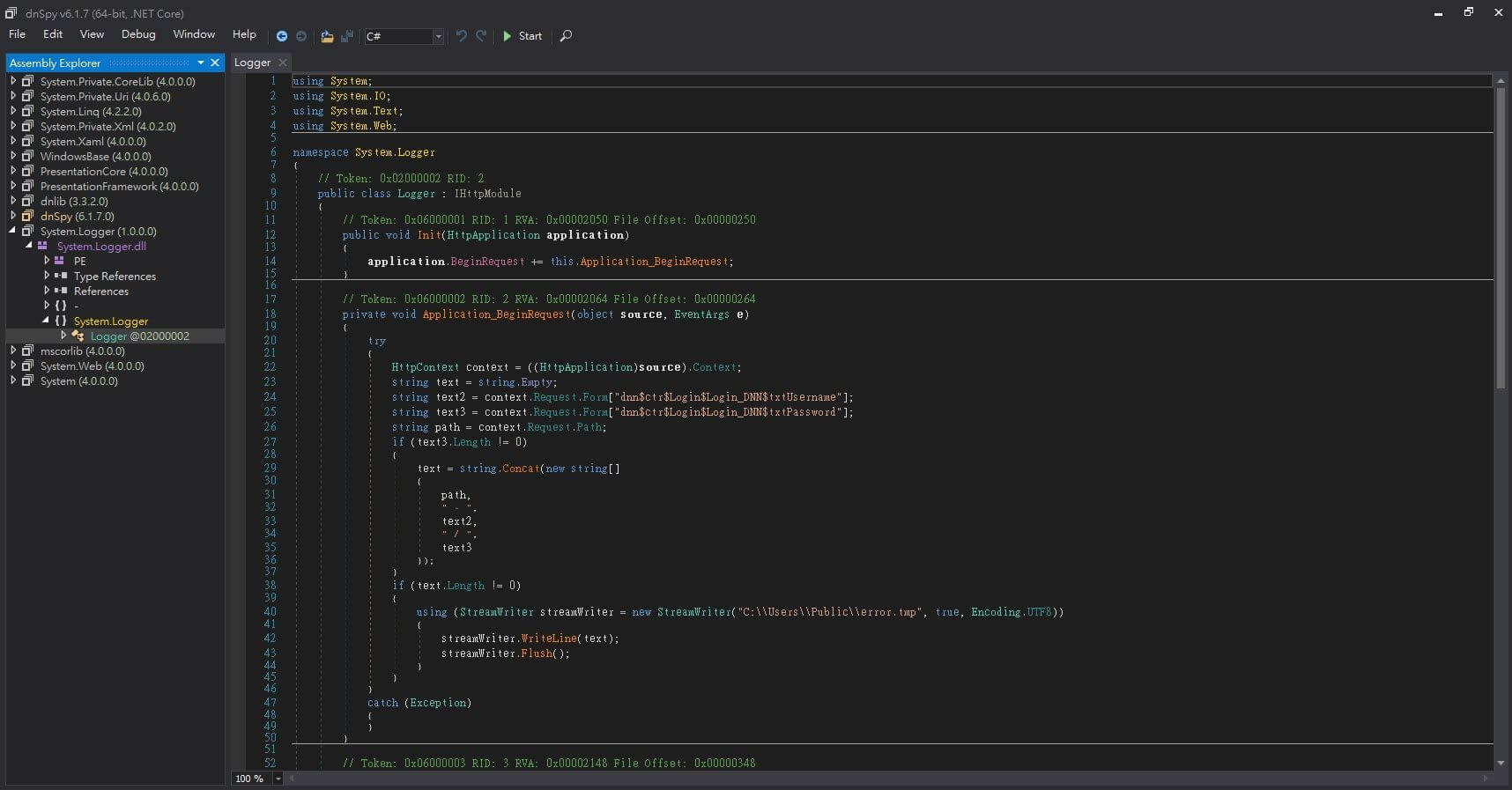Screen dimensions: 1512x790
Task: Click the mscorlib assembly icon
Action: coord(27,351)
